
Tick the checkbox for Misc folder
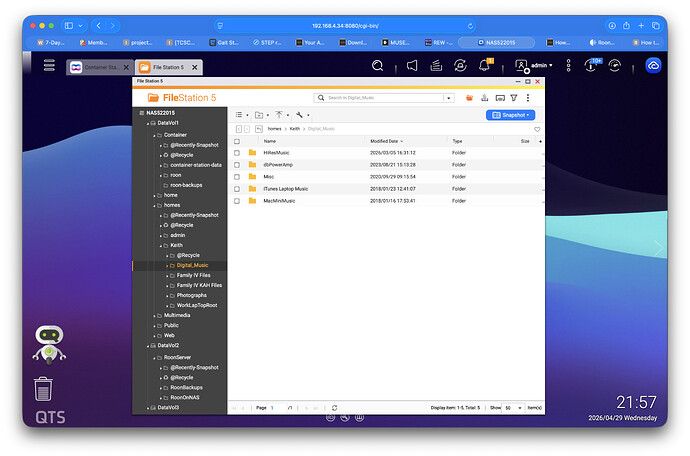tap(237, 177)
